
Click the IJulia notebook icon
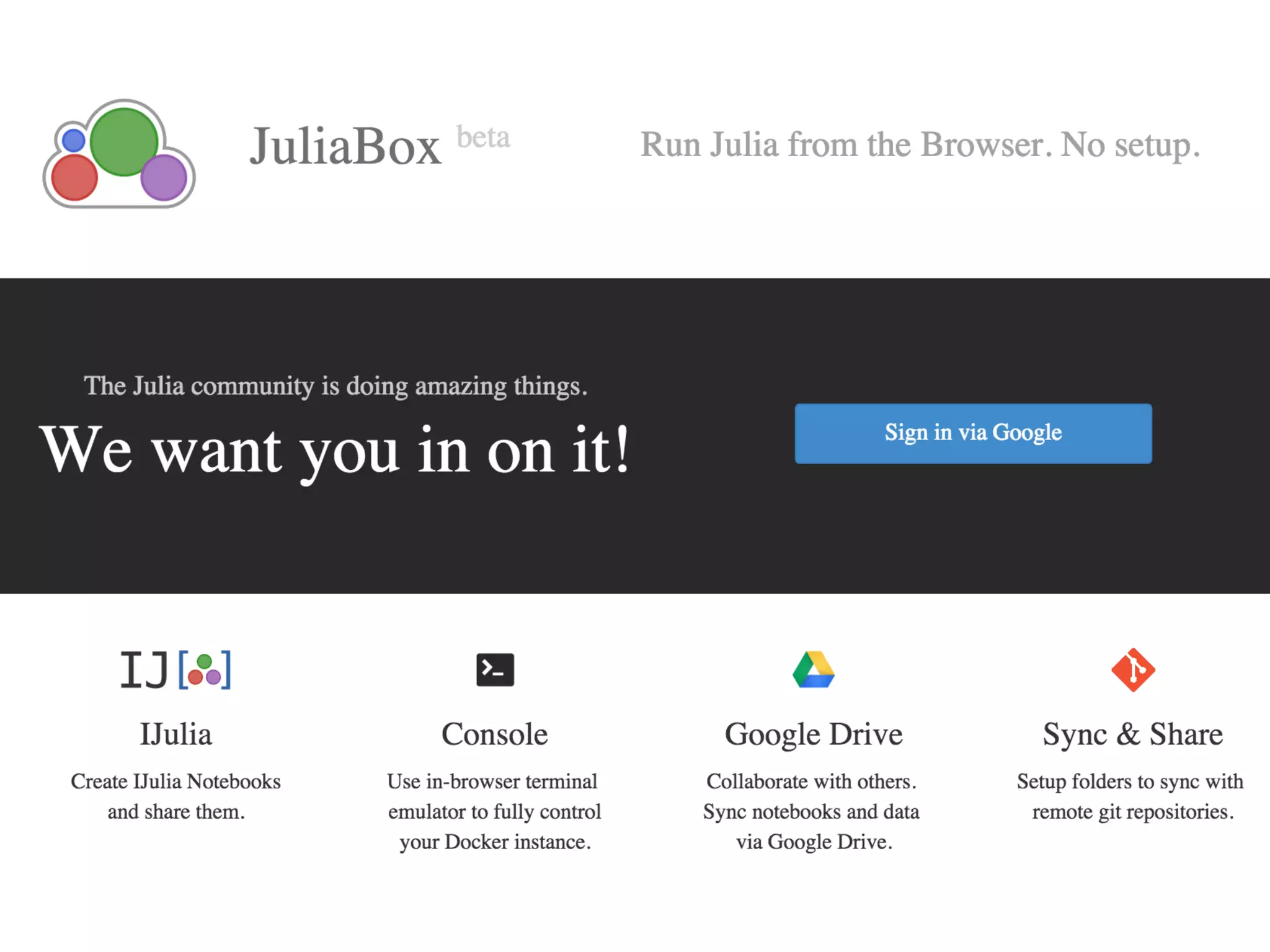click(175, 670)
